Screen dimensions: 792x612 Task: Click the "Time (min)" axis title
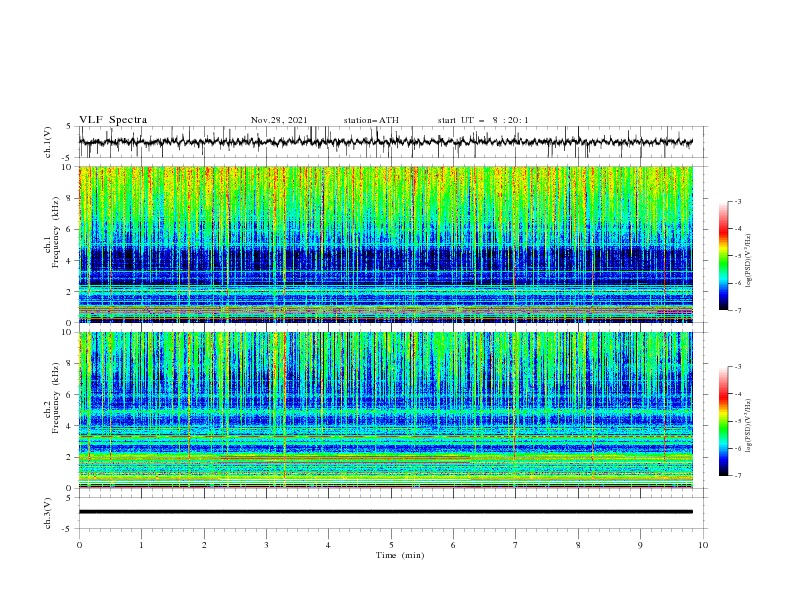(400, 555)
